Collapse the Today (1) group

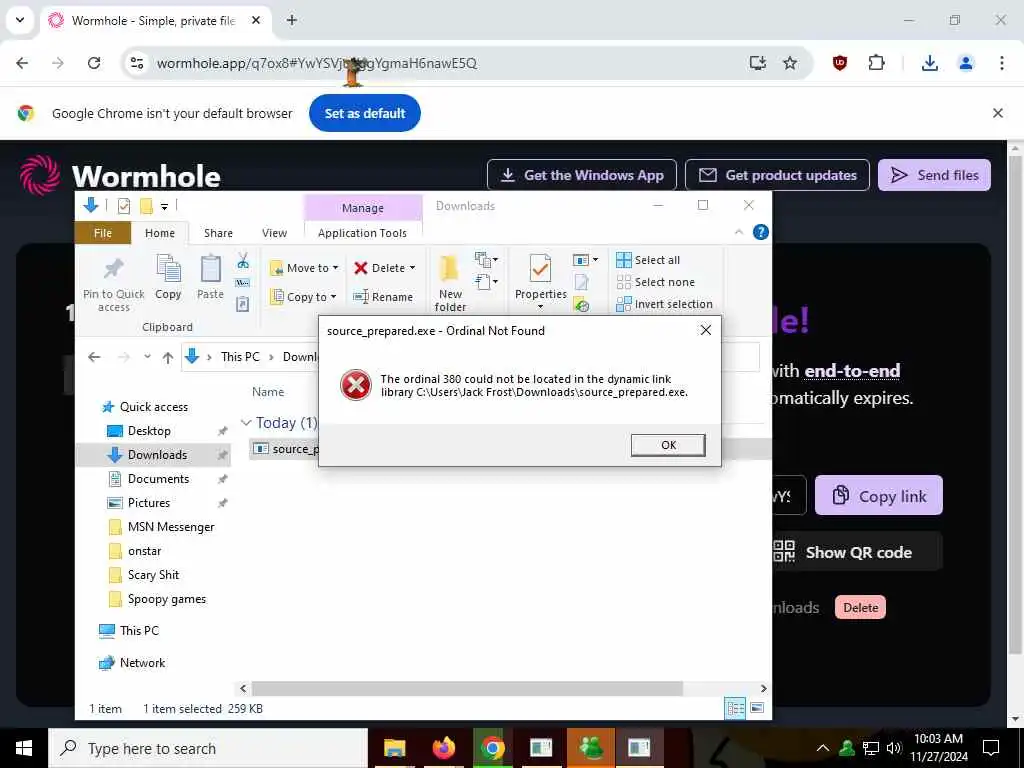(246, 423)
